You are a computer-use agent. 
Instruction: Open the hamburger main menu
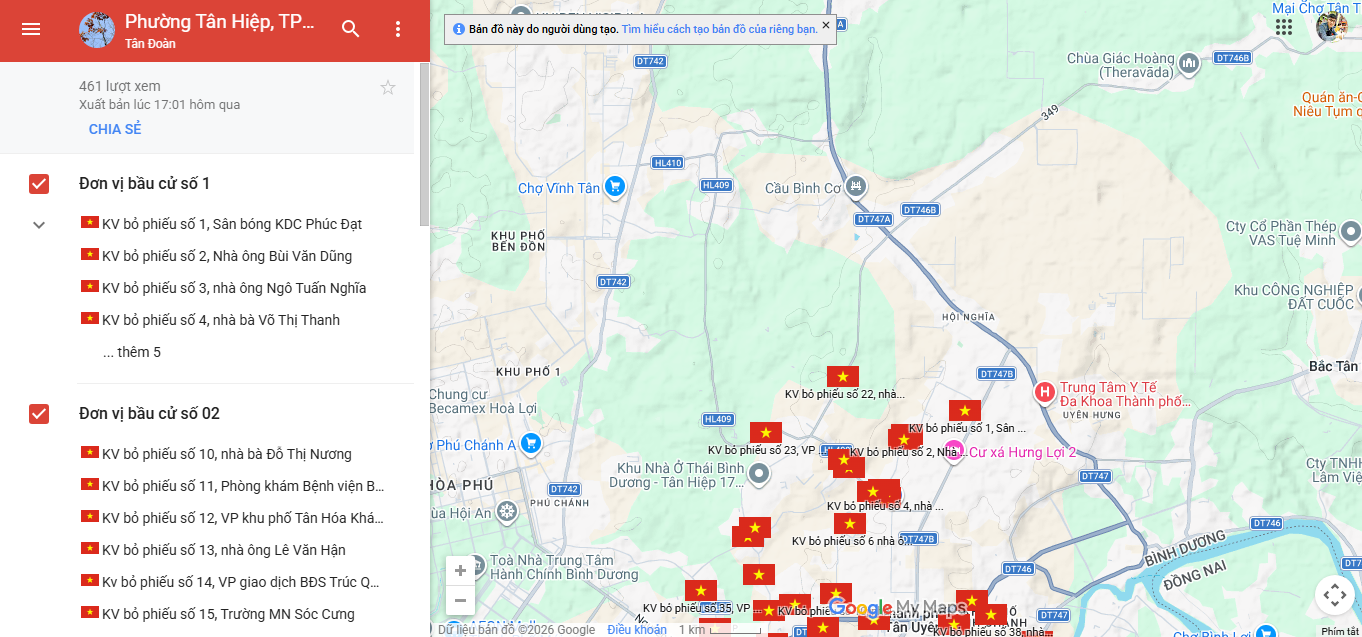tap(31, 29)
